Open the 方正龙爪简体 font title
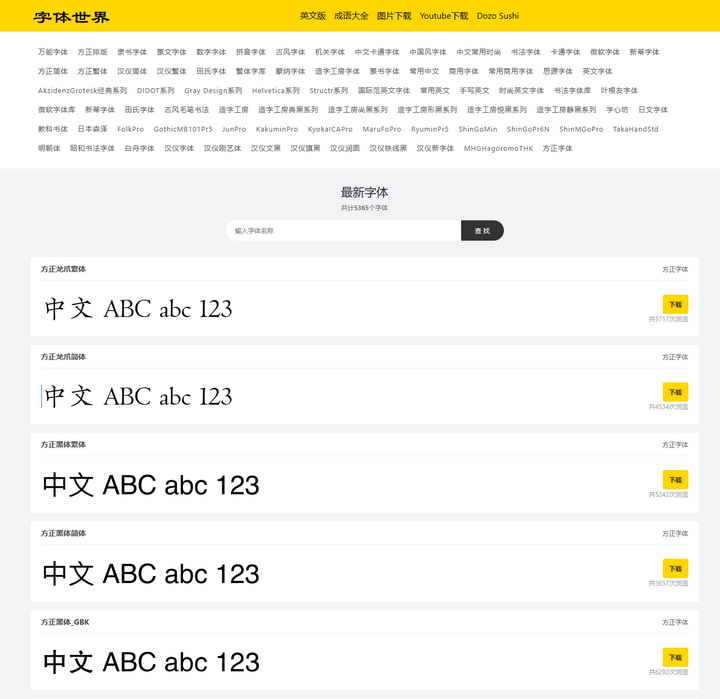This screenshot has height=699, width=720. (63, 357)
